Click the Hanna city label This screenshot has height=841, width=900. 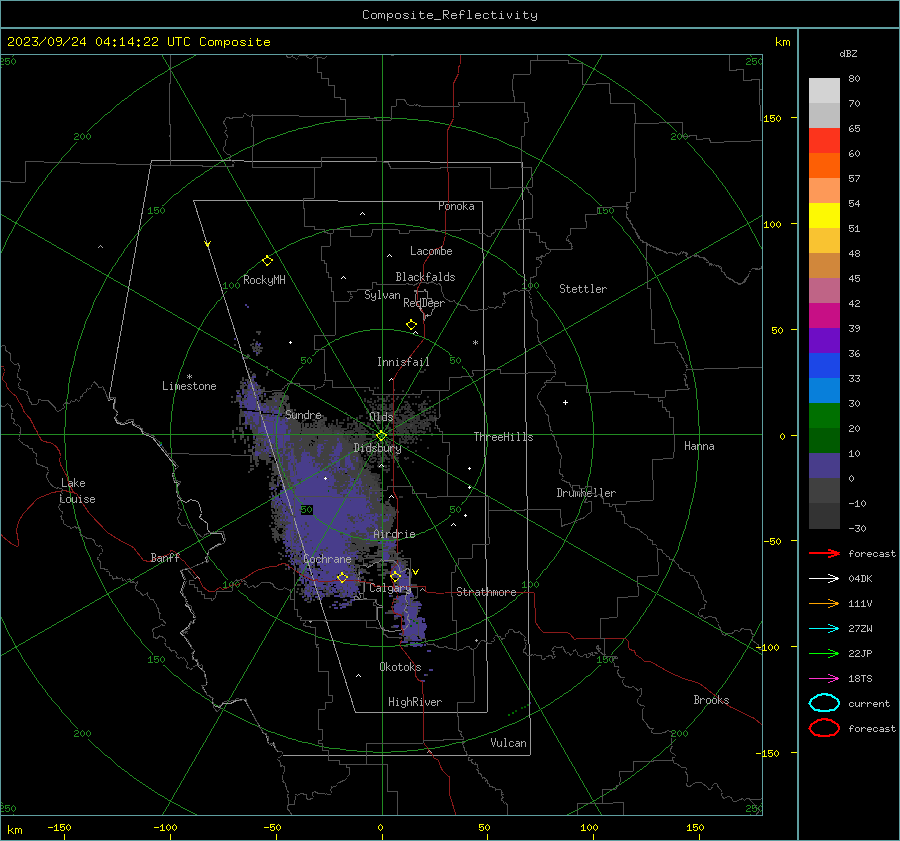click(x=699, y=446)
